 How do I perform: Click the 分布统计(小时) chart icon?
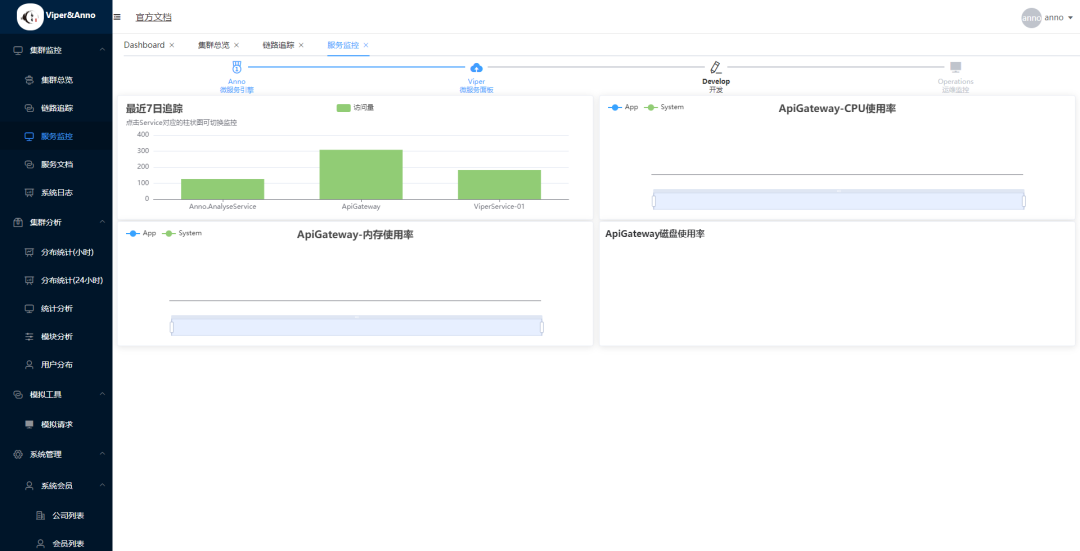[x=29, y=252]
